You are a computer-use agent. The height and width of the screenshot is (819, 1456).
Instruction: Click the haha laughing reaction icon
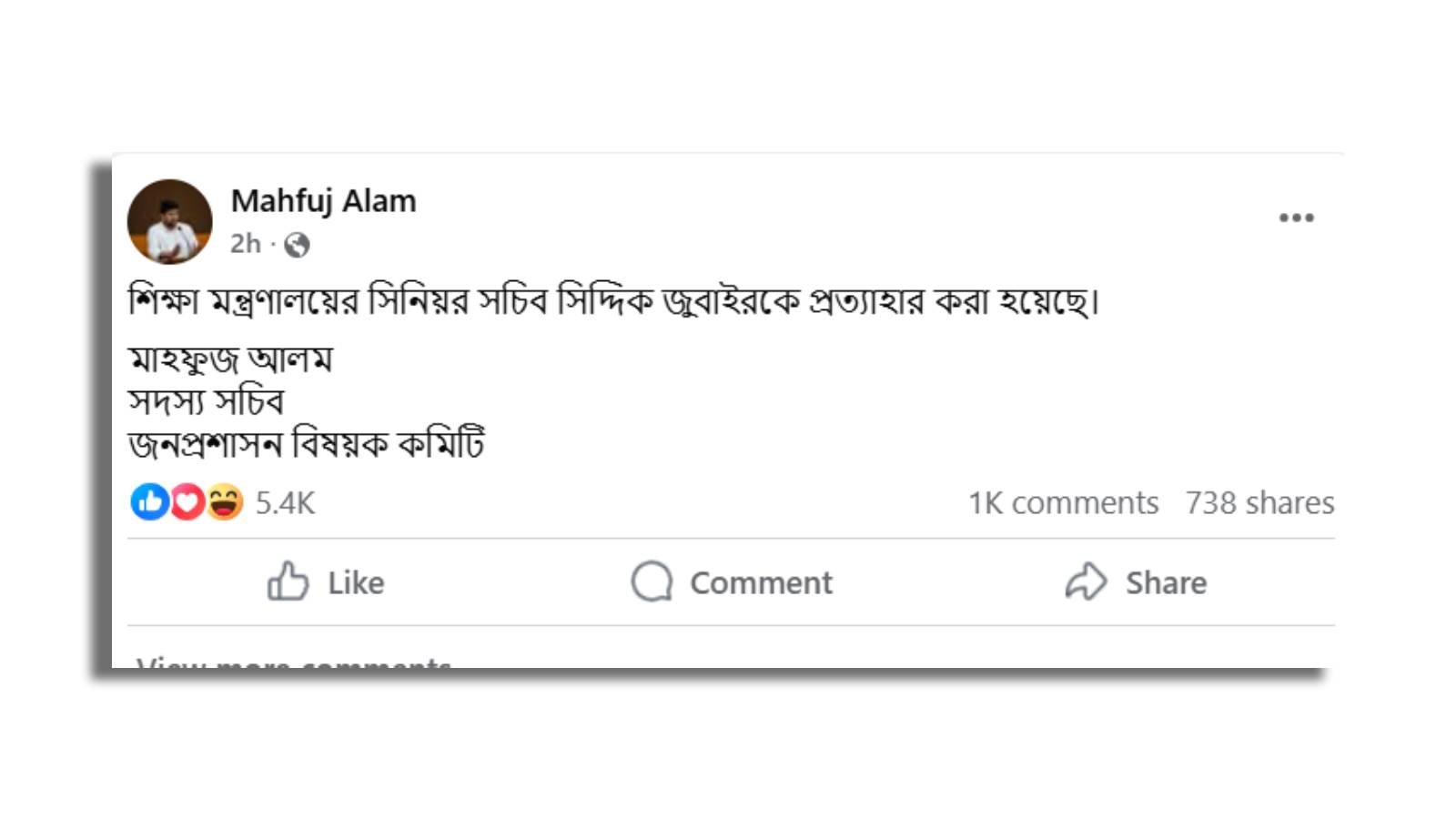224,501
